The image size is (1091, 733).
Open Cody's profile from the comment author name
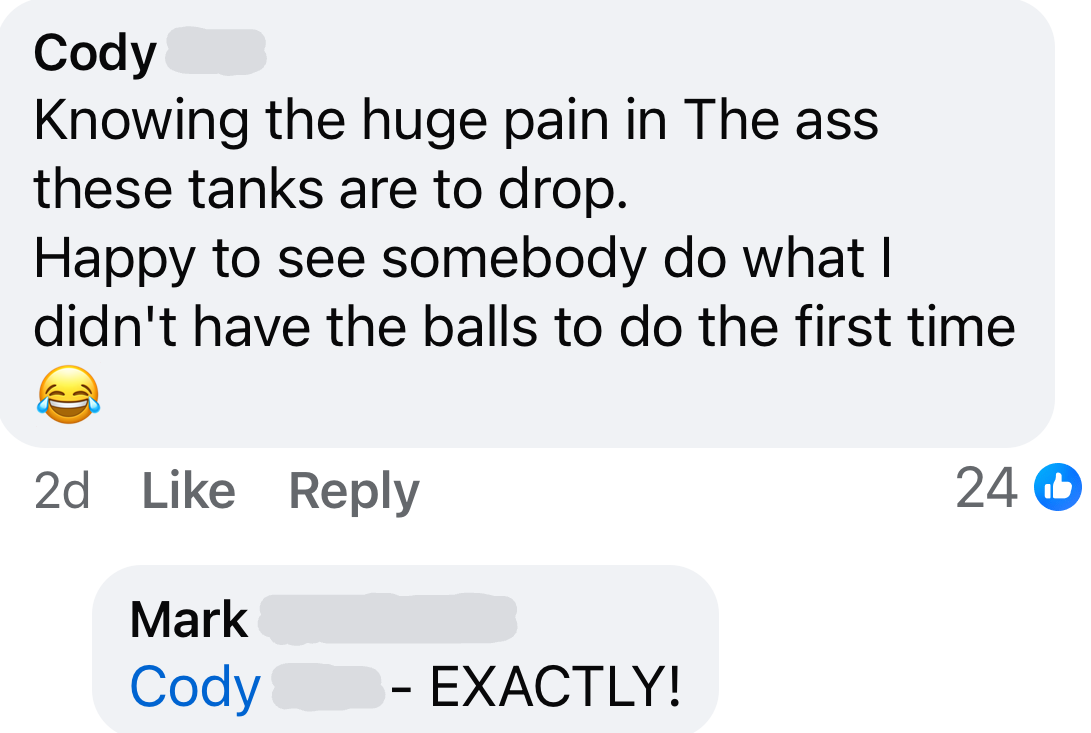tap(95, 54)
